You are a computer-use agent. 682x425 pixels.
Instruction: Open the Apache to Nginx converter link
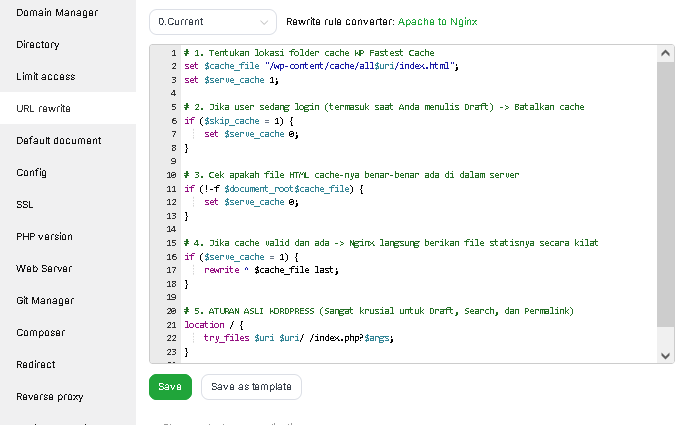[x=438, y=22]
